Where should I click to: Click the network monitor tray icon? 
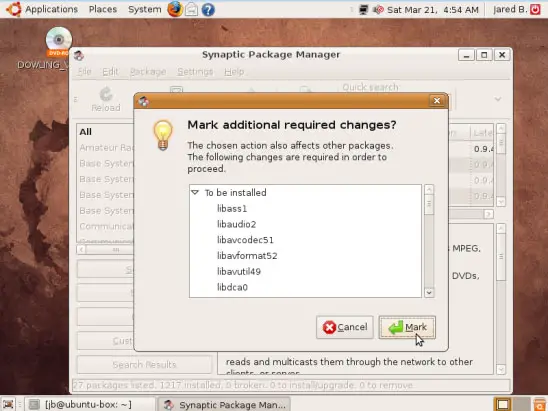click(x=363, y=10)
